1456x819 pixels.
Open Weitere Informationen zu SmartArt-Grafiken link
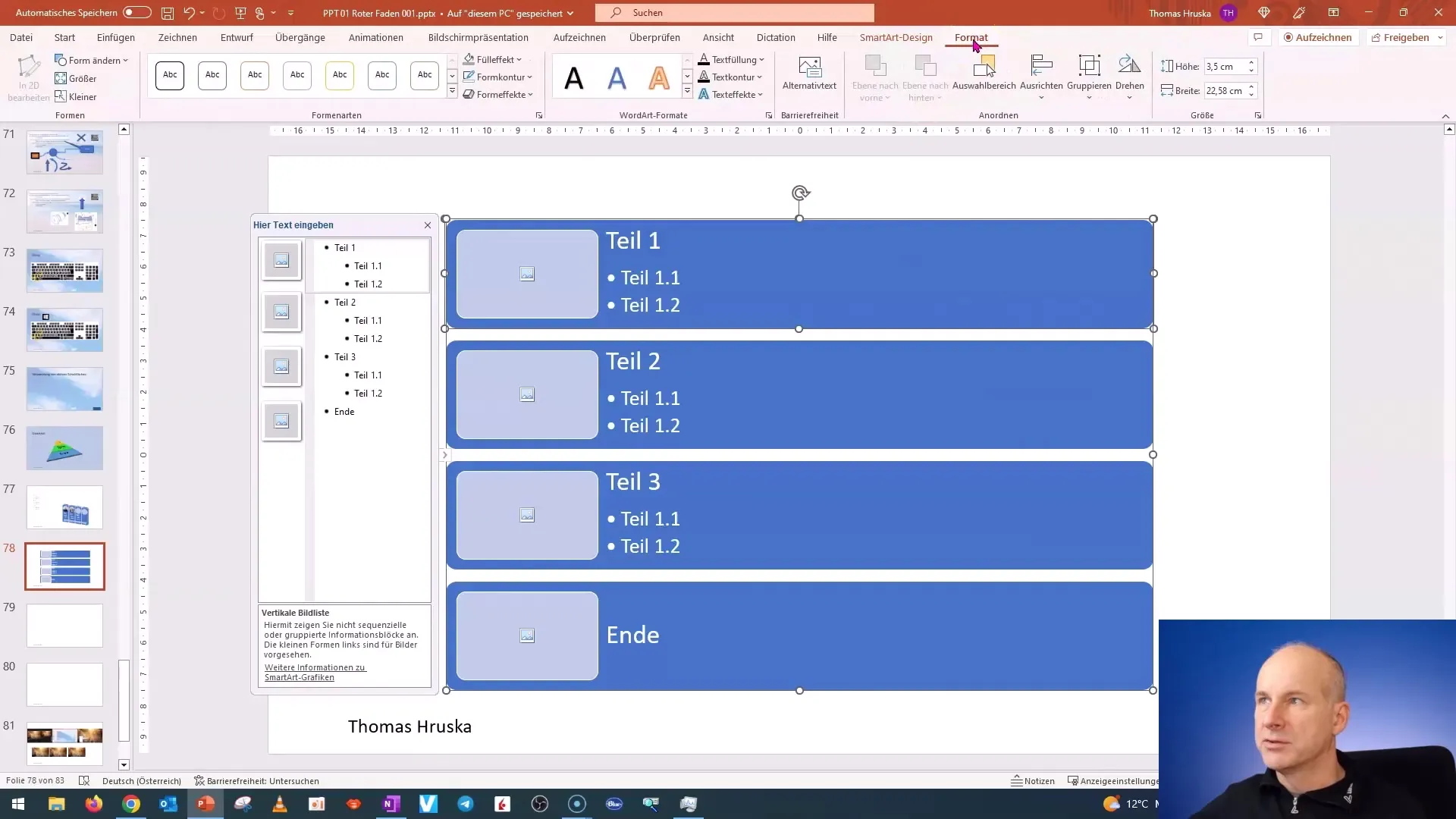315,673
